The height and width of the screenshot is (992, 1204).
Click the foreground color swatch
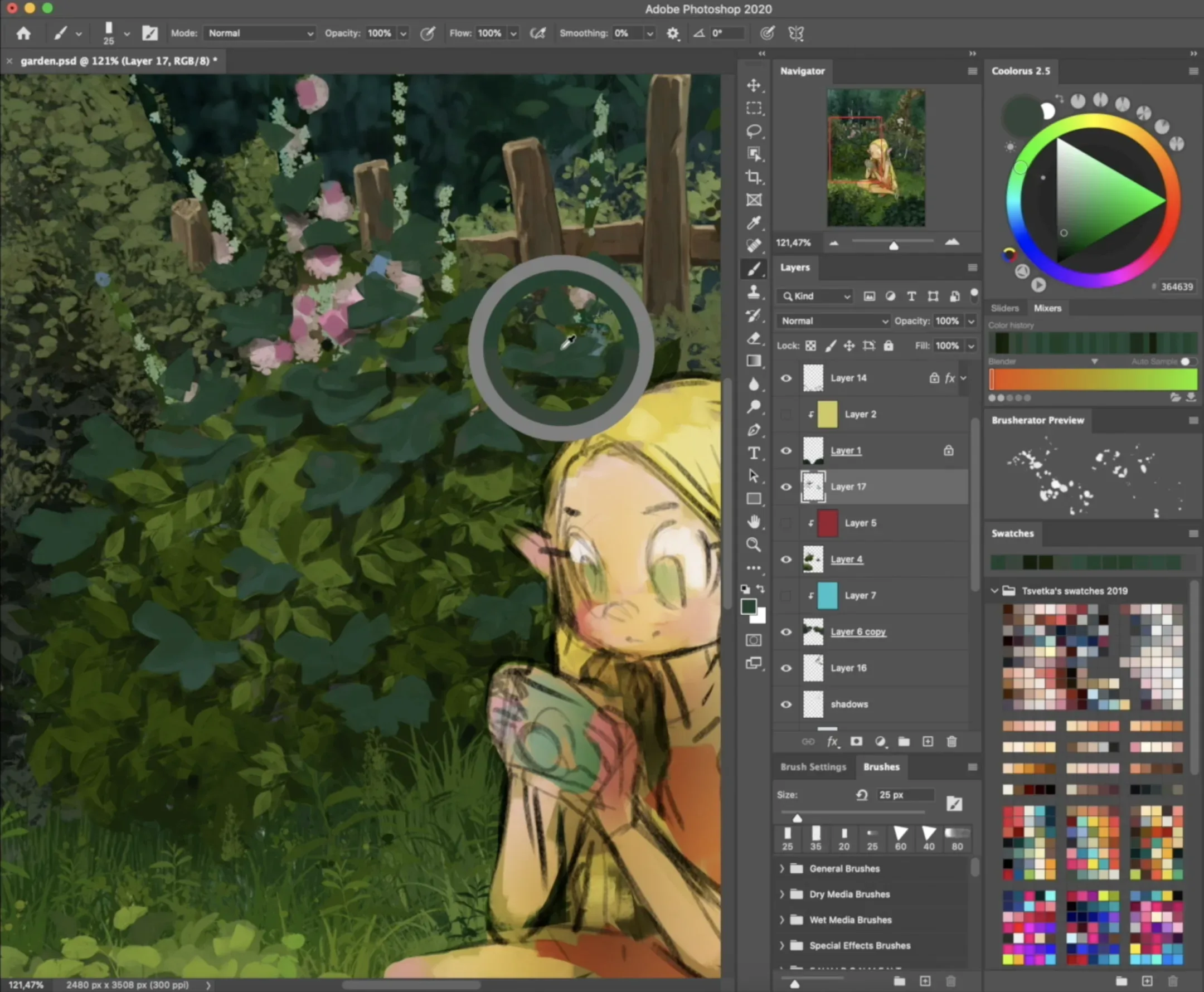(x=748, y=606)
